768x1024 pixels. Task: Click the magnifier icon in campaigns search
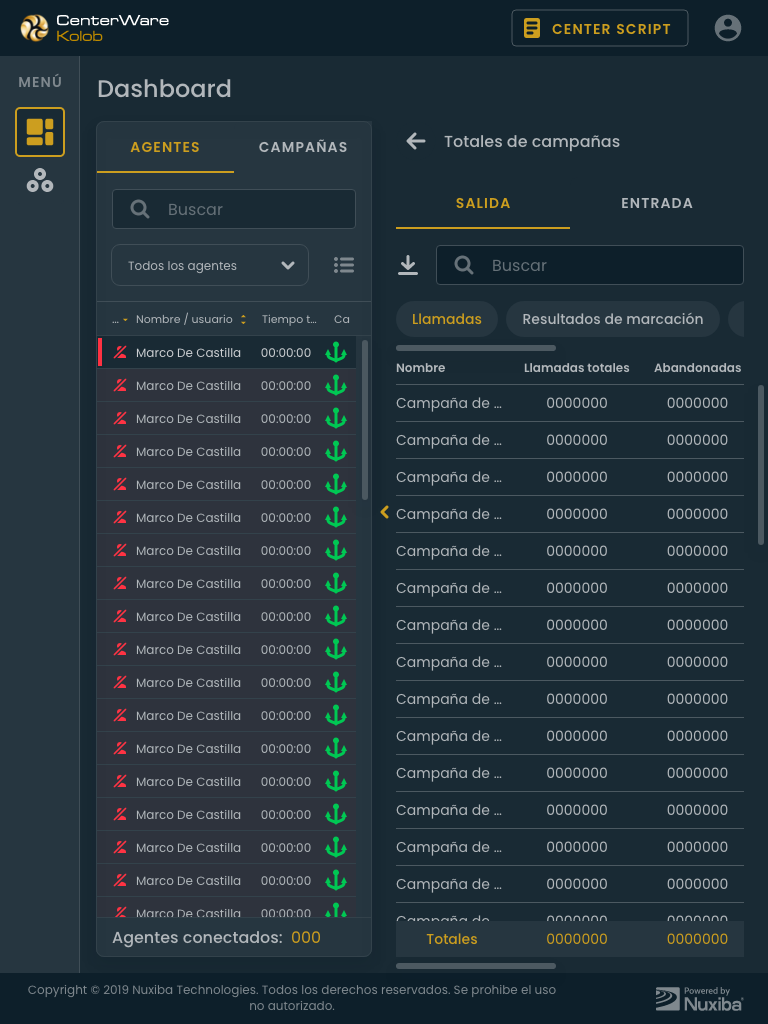pyautogui.click(x=464, y=265)
